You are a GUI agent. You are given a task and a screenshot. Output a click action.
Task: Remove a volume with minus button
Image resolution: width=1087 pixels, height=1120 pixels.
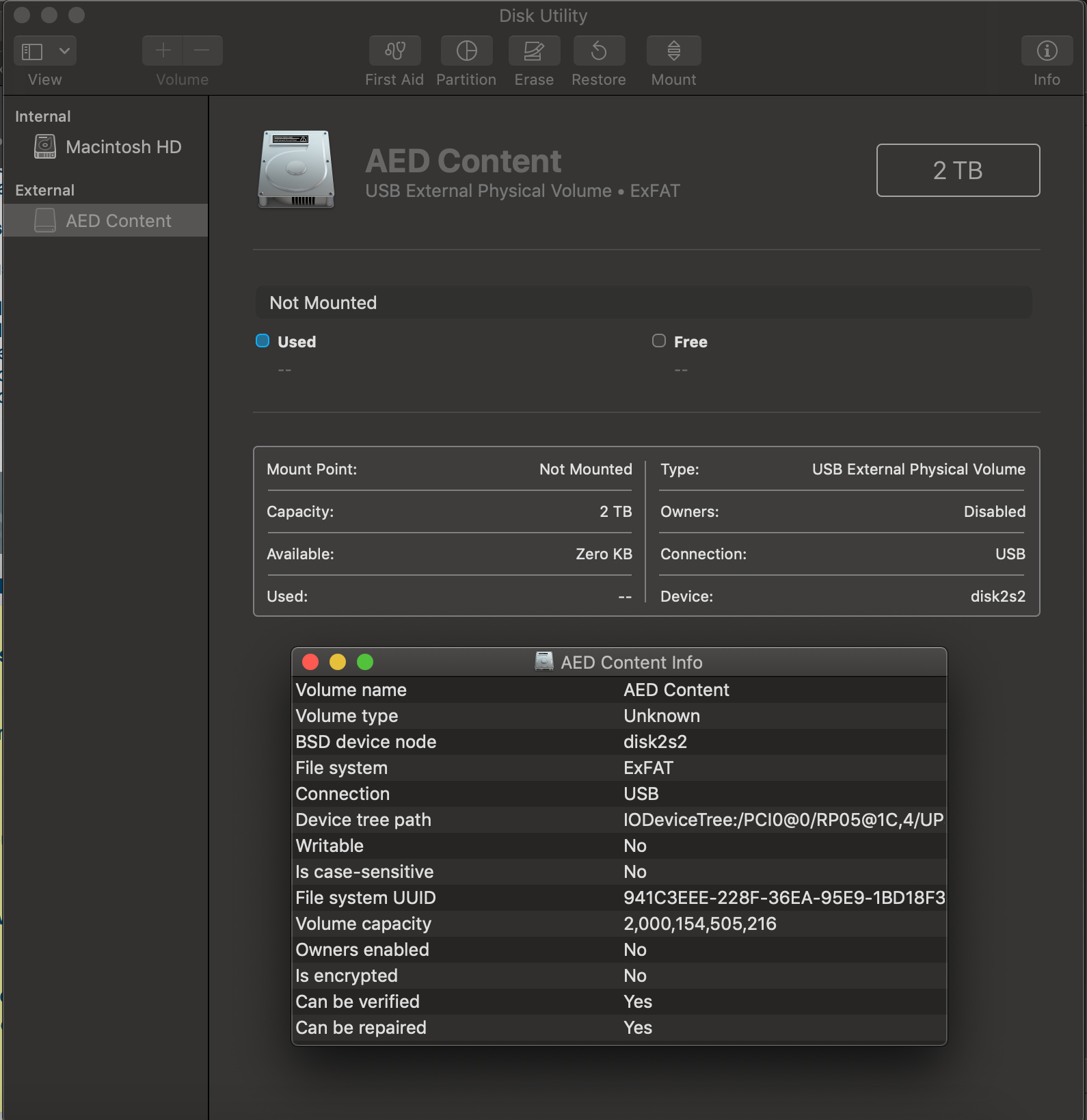point(202,51)
